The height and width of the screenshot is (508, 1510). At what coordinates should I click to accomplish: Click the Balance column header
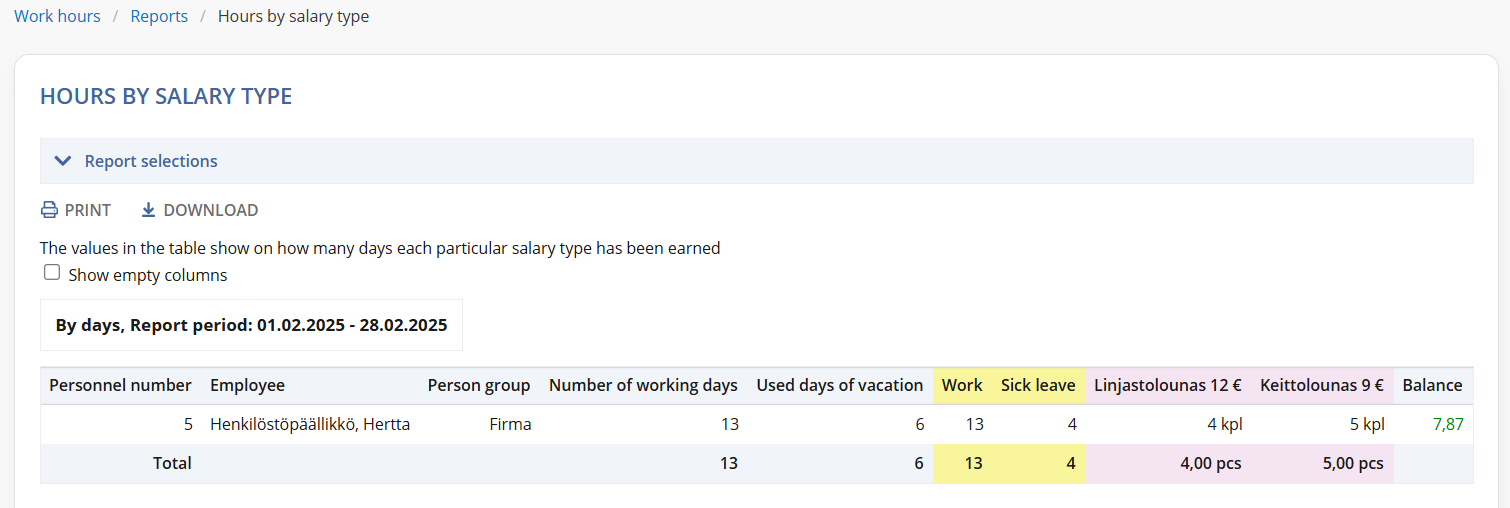[x=1432, y=385]
